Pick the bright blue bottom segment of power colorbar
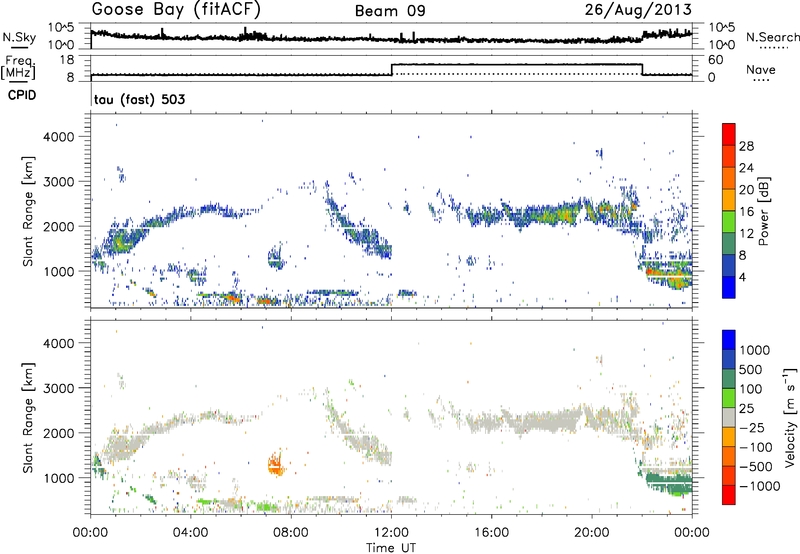The height and width of the screenshot is (554, 800). tap(729, 288)
